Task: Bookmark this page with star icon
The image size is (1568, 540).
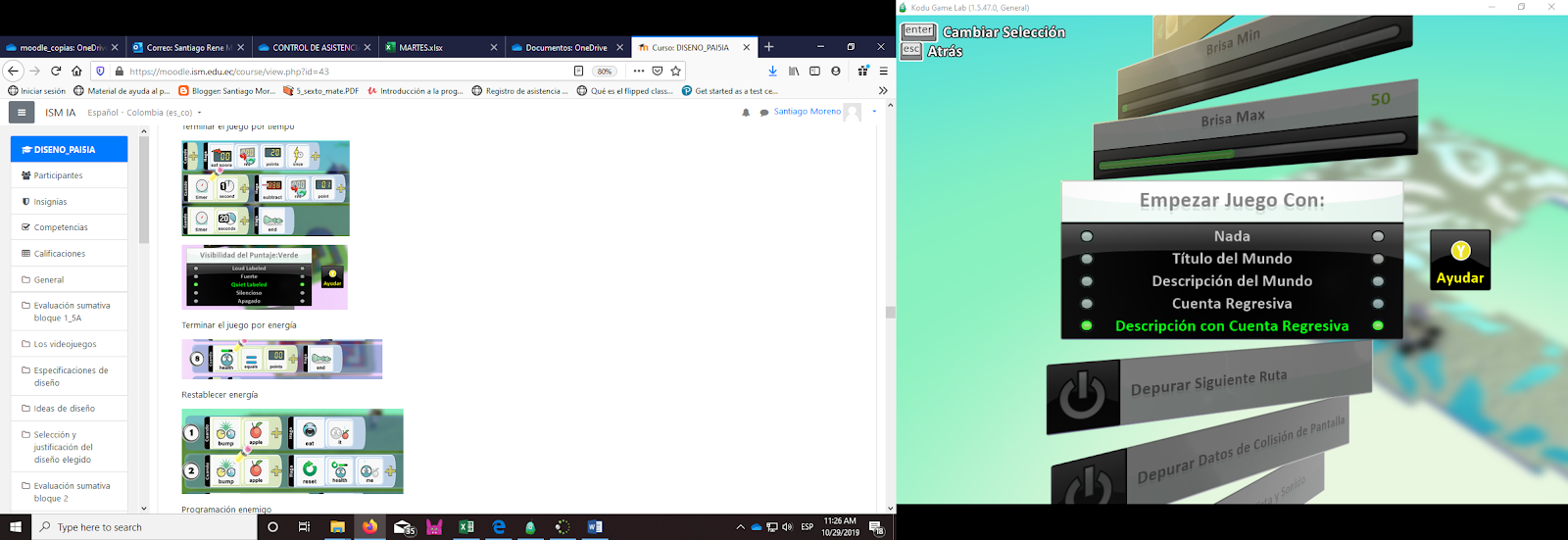Action: coord(675,71)
